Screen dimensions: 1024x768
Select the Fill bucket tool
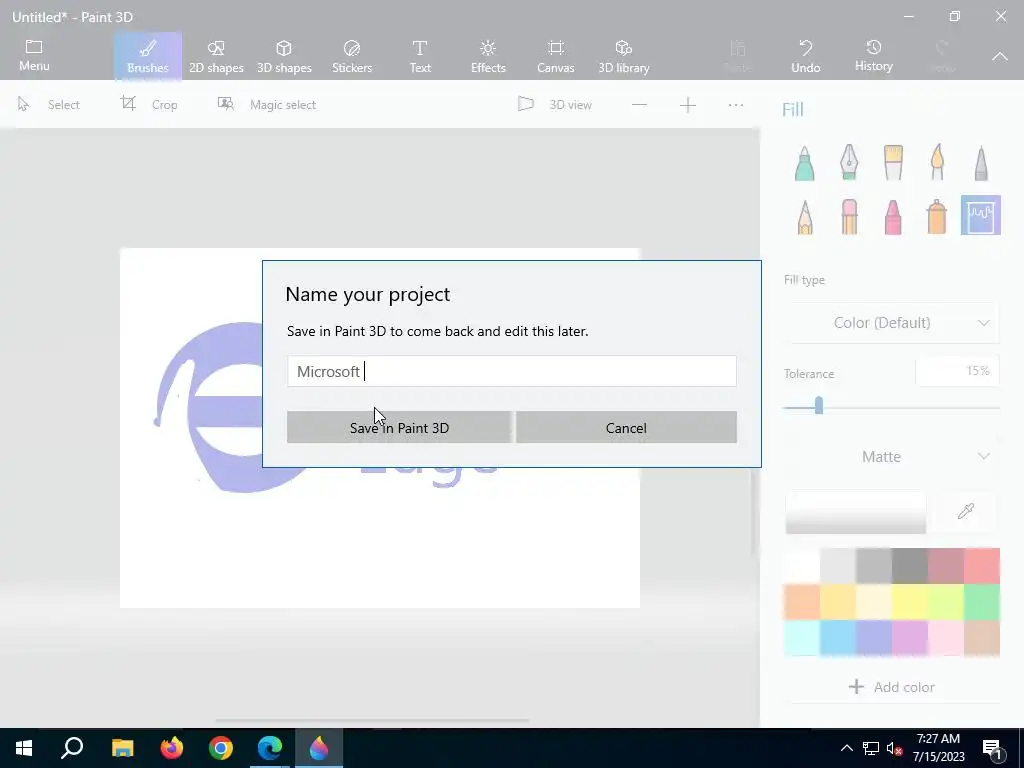[981, 216]
